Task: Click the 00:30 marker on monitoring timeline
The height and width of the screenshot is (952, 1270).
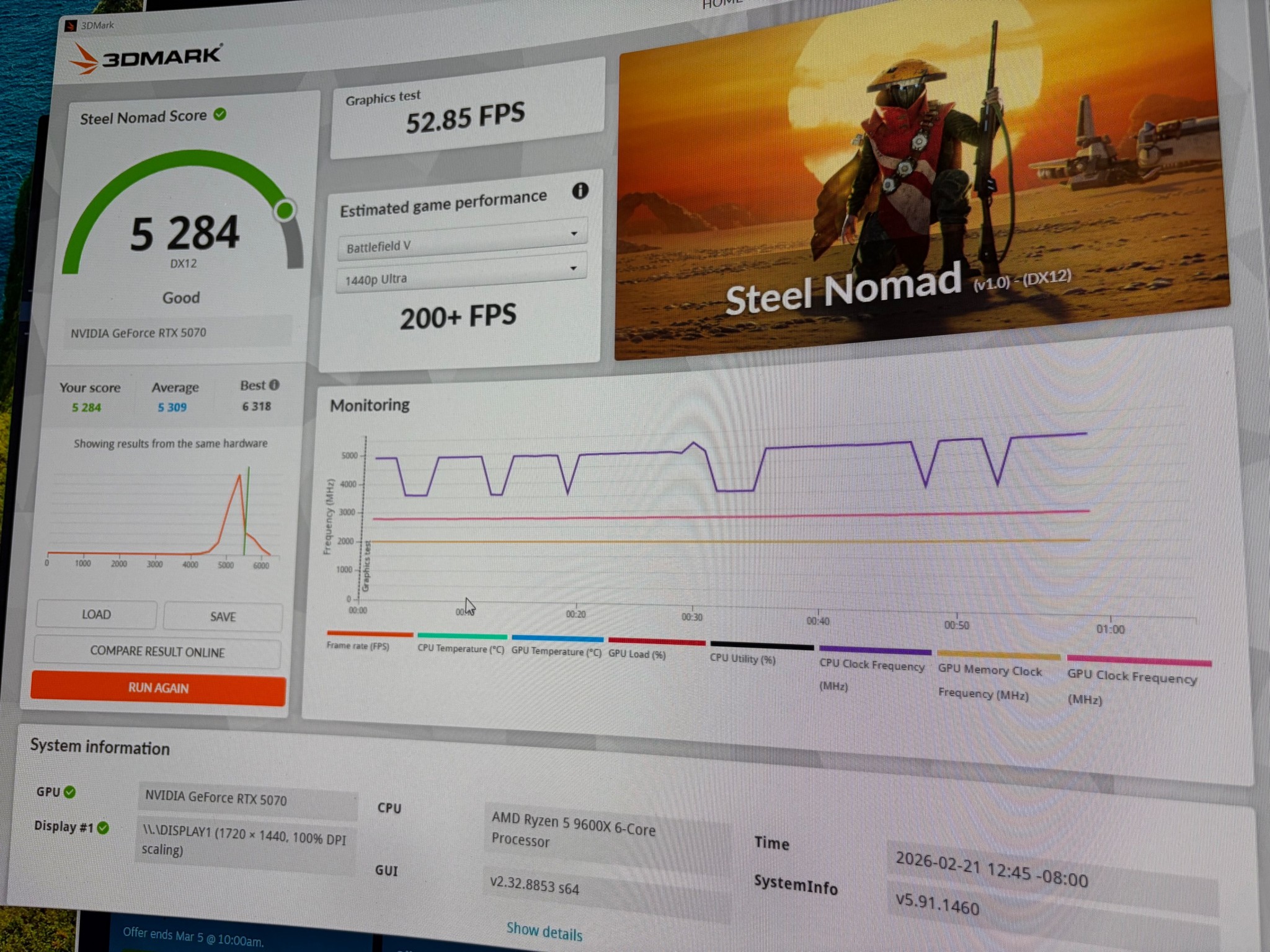Action: (692, 617)
